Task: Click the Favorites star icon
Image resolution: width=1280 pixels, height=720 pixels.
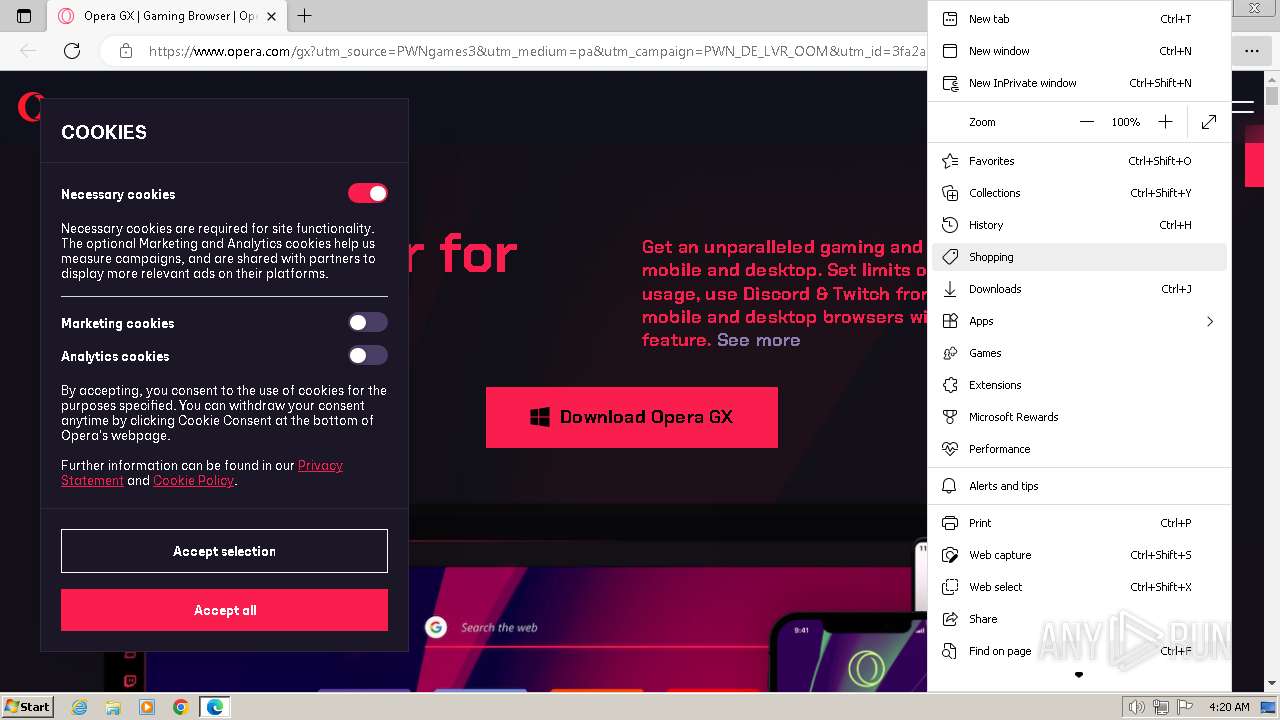Action: tap(950, 161)
